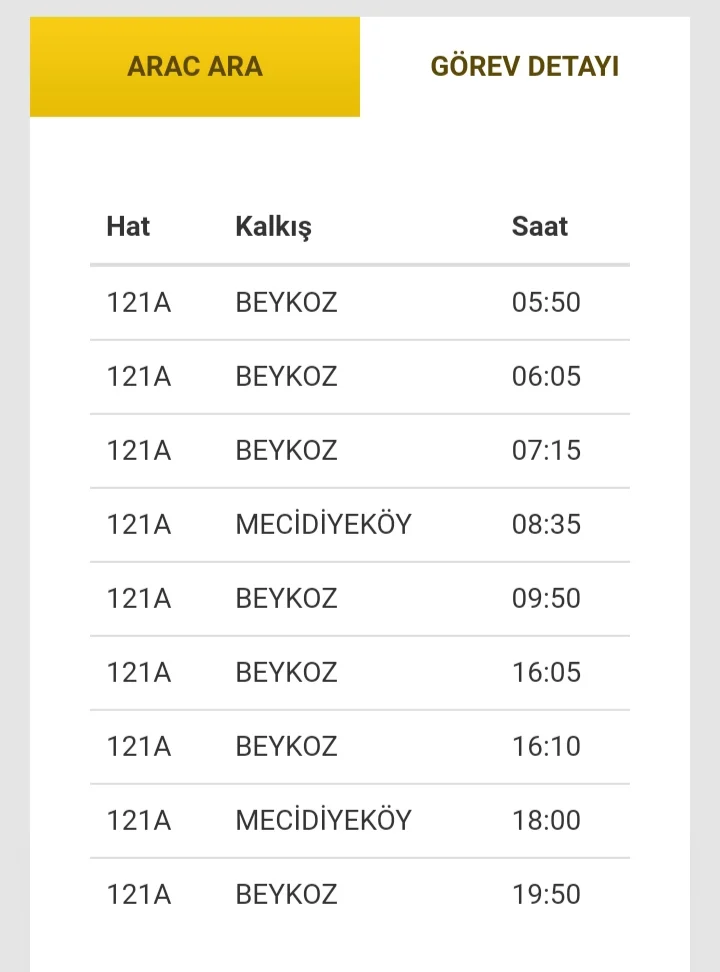Select the 07:15 BEYKOZ departure row
720x972 pixels.
360,450
